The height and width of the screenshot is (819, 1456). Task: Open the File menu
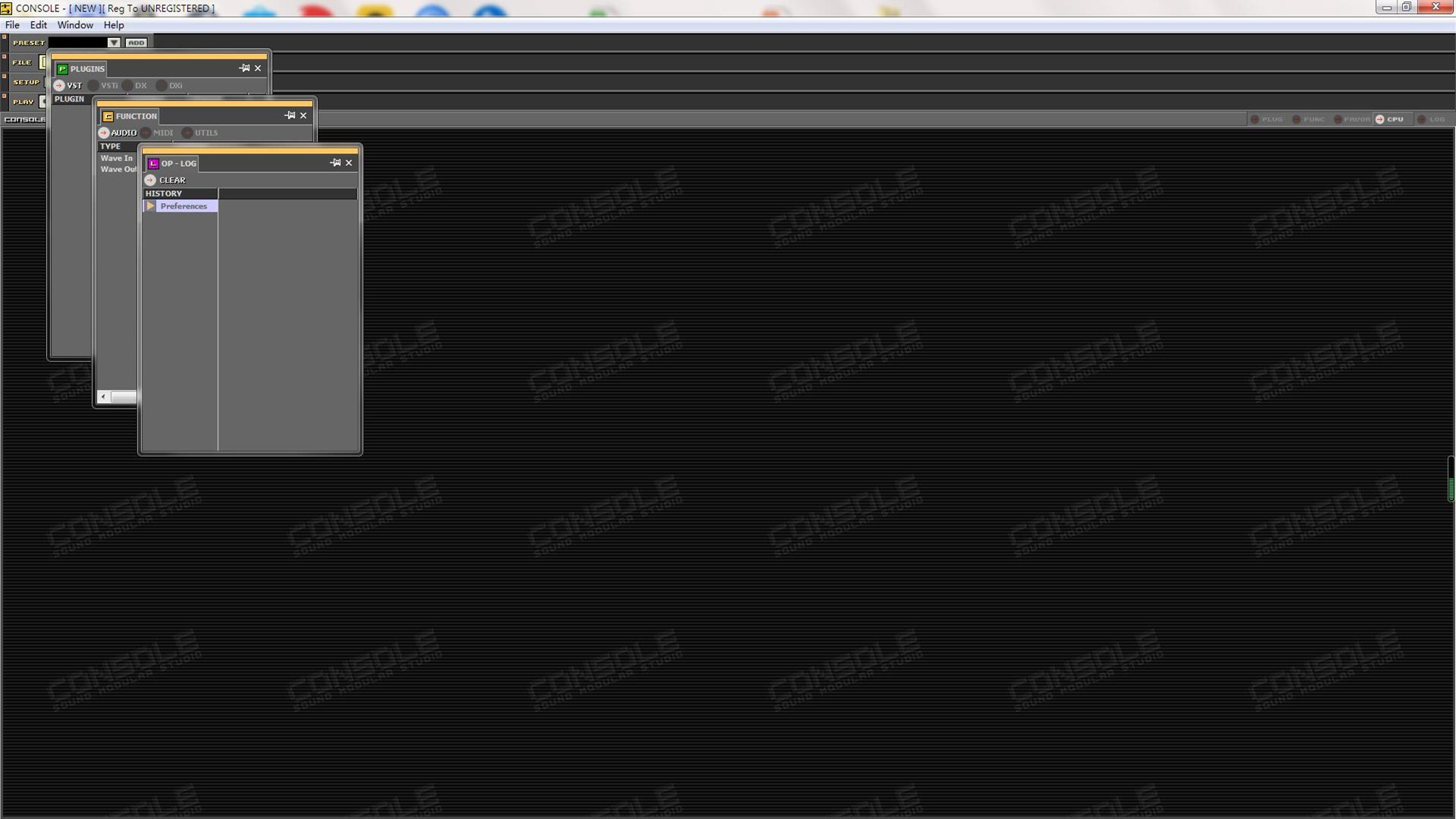pos(12,25)
